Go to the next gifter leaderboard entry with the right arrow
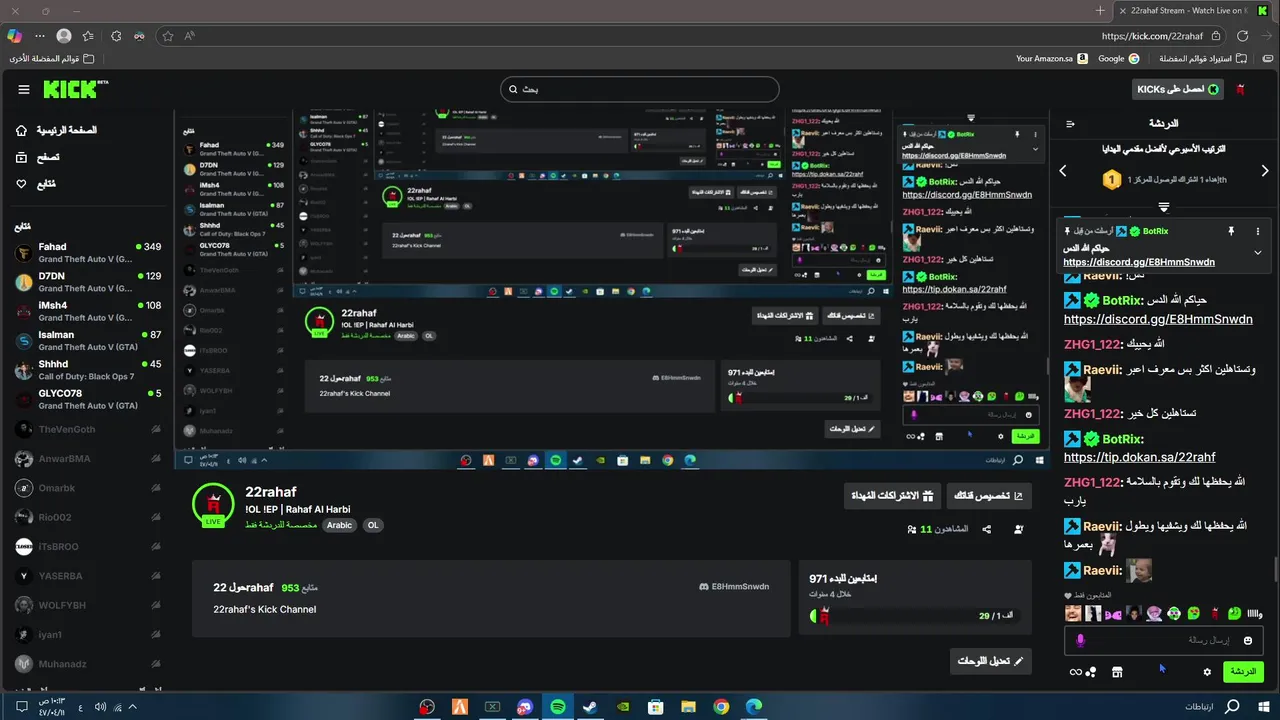This screenshot has width=1280, height=720. pos(1265,171)
